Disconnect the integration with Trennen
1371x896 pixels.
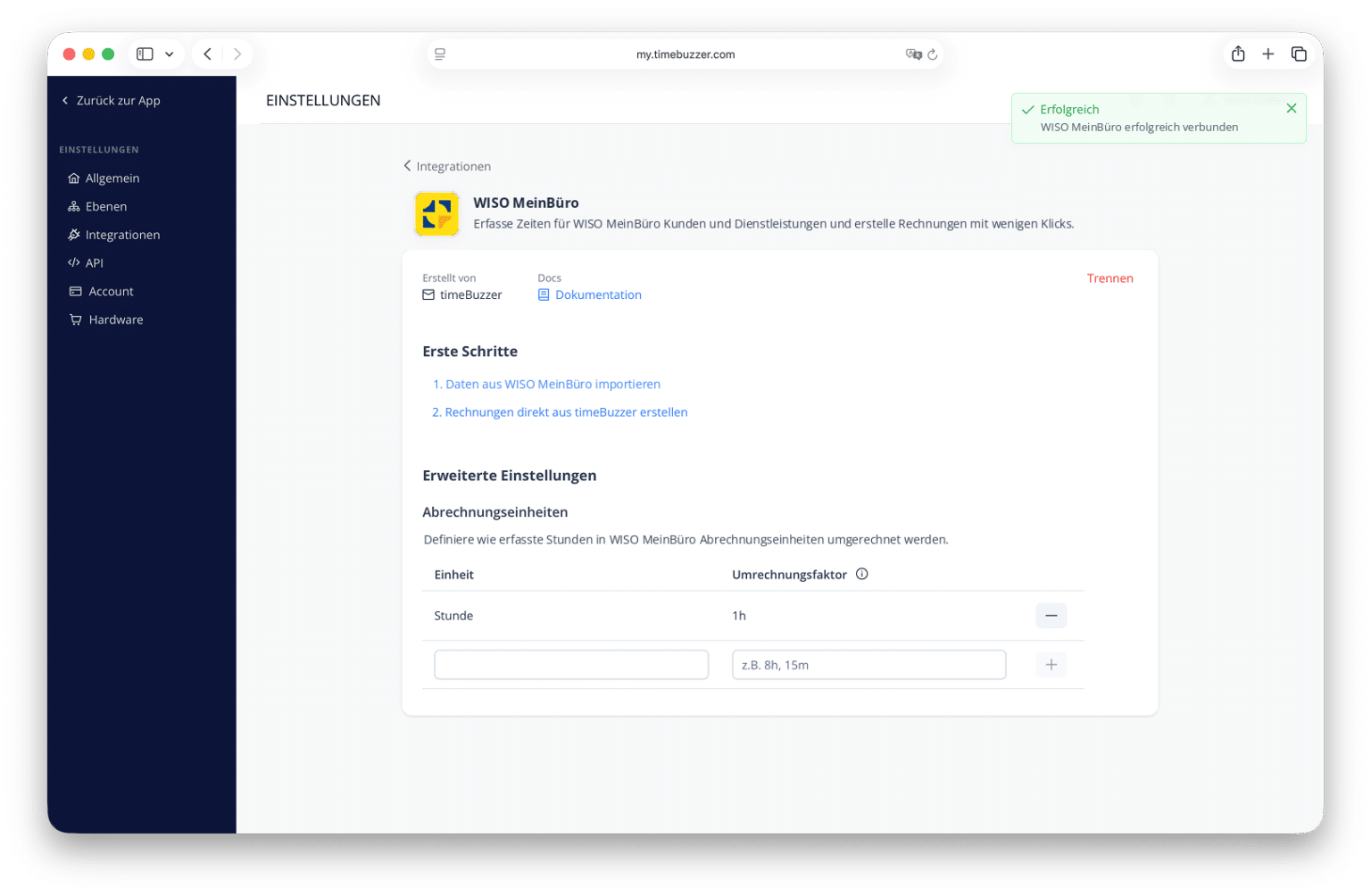(x=1109, y=278)
